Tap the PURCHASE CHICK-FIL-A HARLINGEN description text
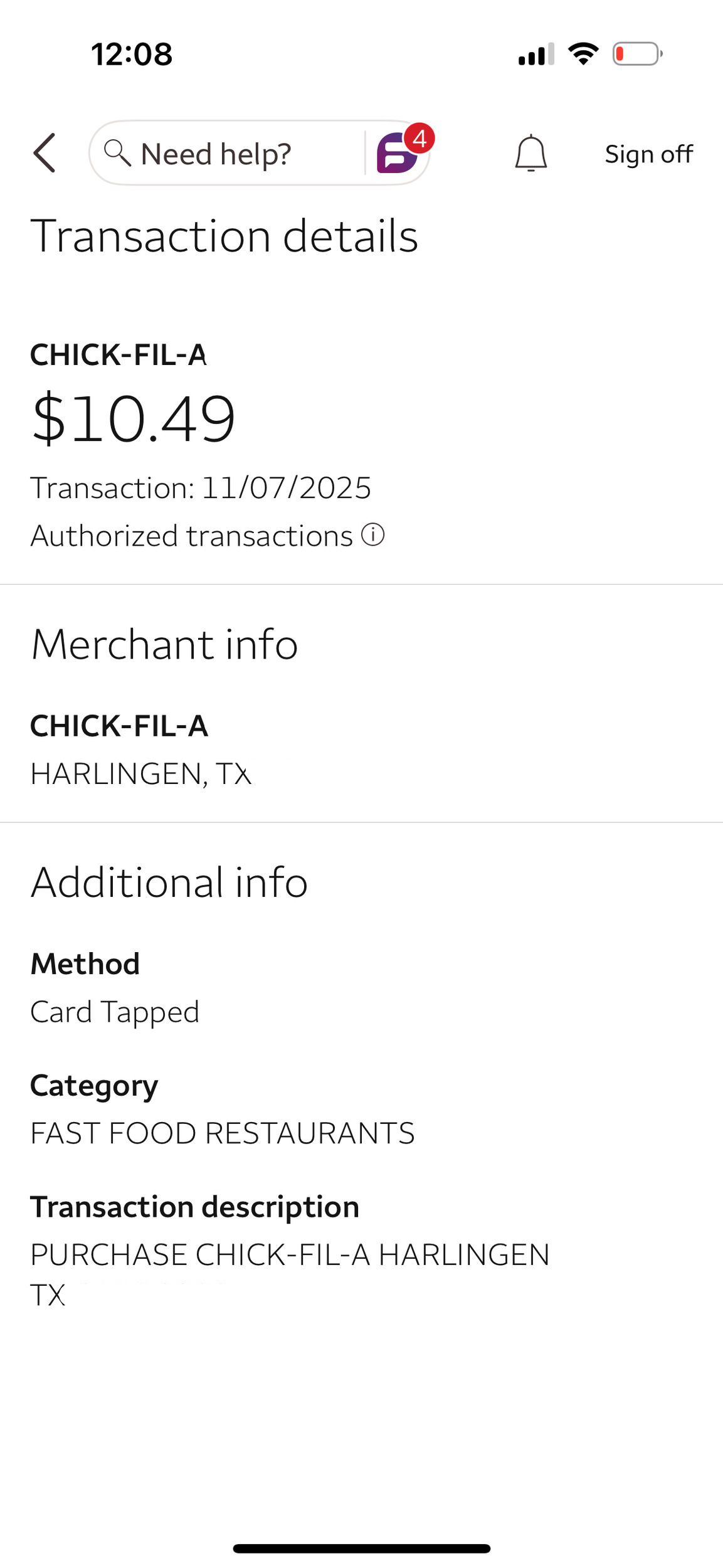 (290, 1254)
